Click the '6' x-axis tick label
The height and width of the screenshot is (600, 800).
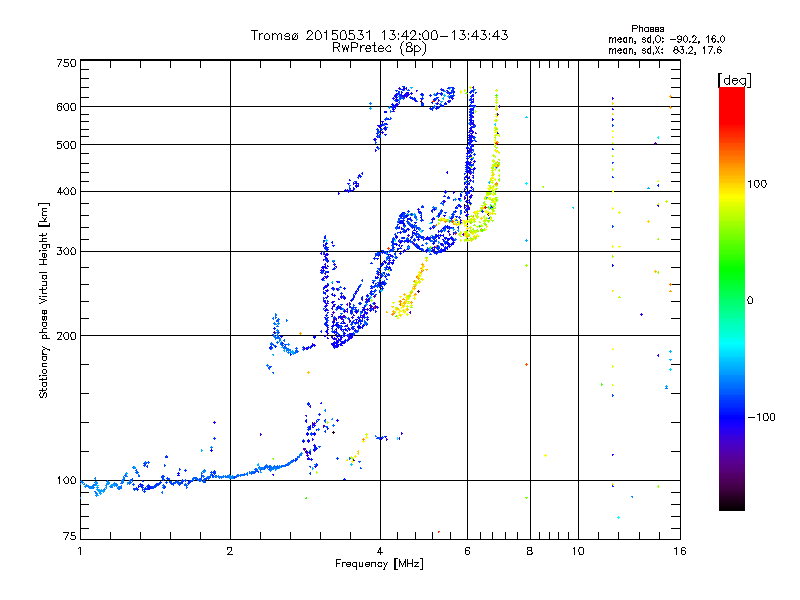coord(468,551)
